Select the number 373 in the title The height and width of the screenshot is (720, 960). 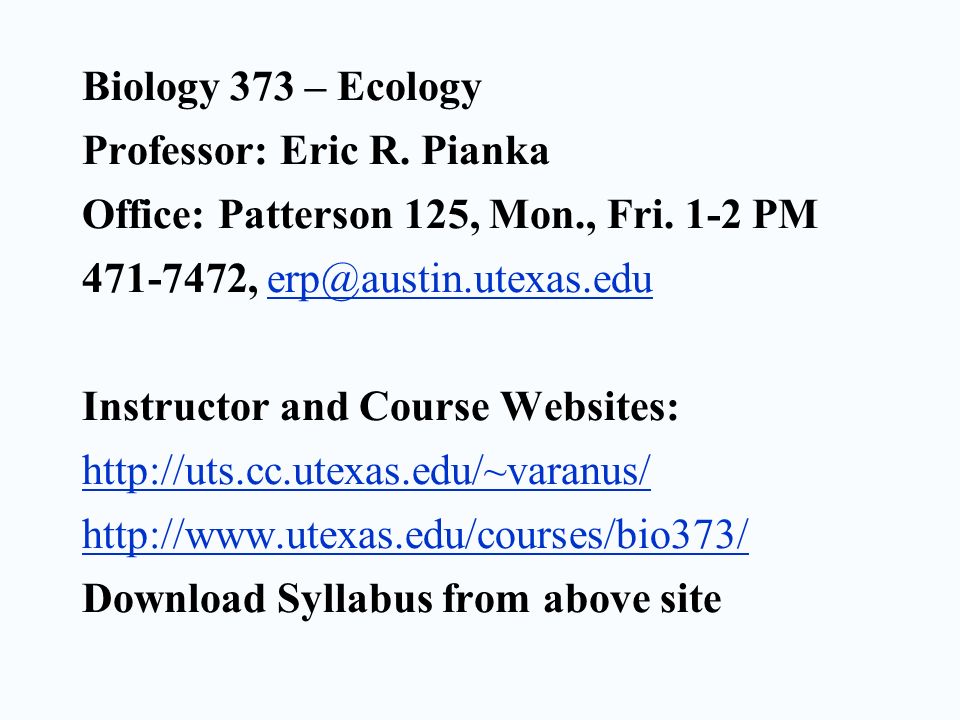261,86
